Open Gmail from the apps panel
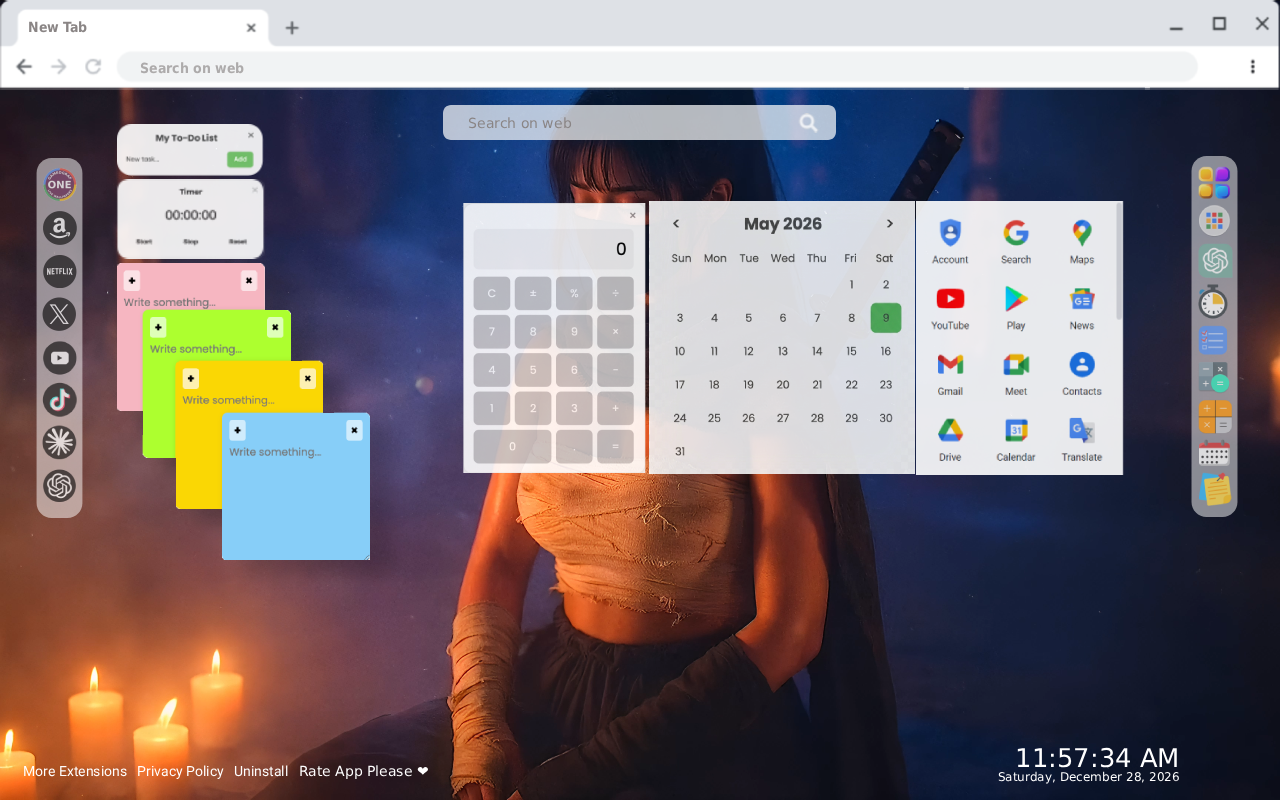This screenshot has width=1280, height=800. pyautogui.click(x=950, y=374)
